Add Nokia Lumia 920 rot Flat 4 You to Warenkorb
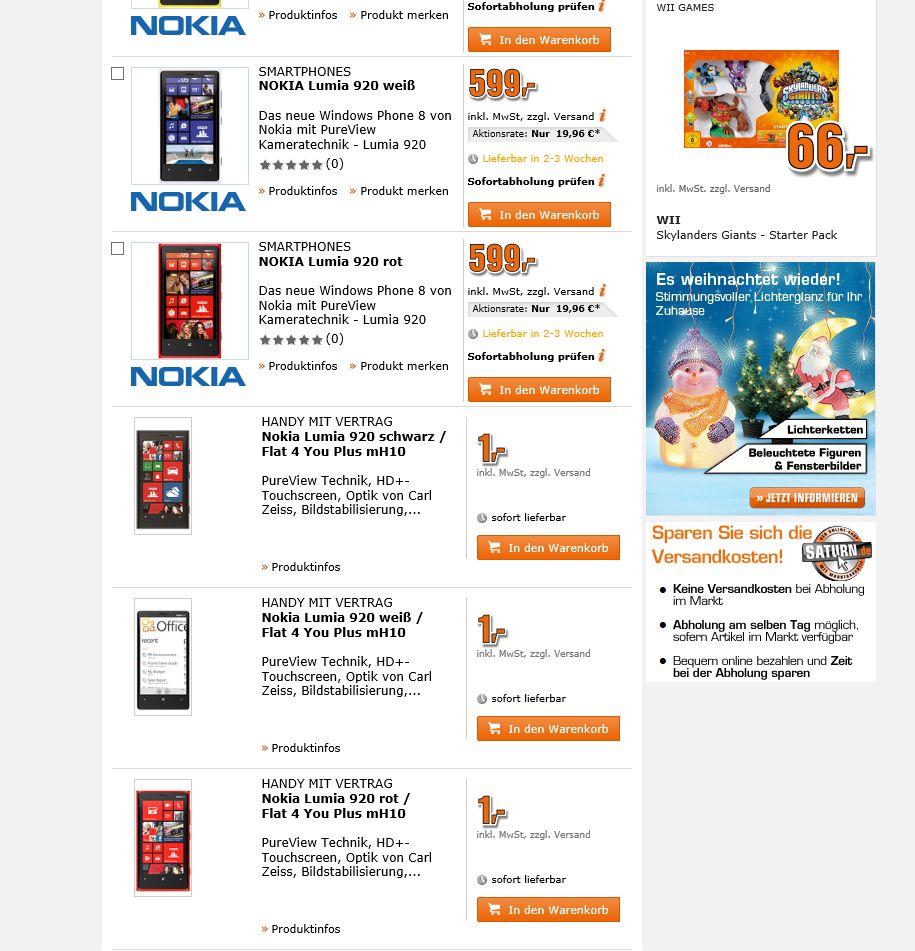915x951 pixels. (548, 910)
